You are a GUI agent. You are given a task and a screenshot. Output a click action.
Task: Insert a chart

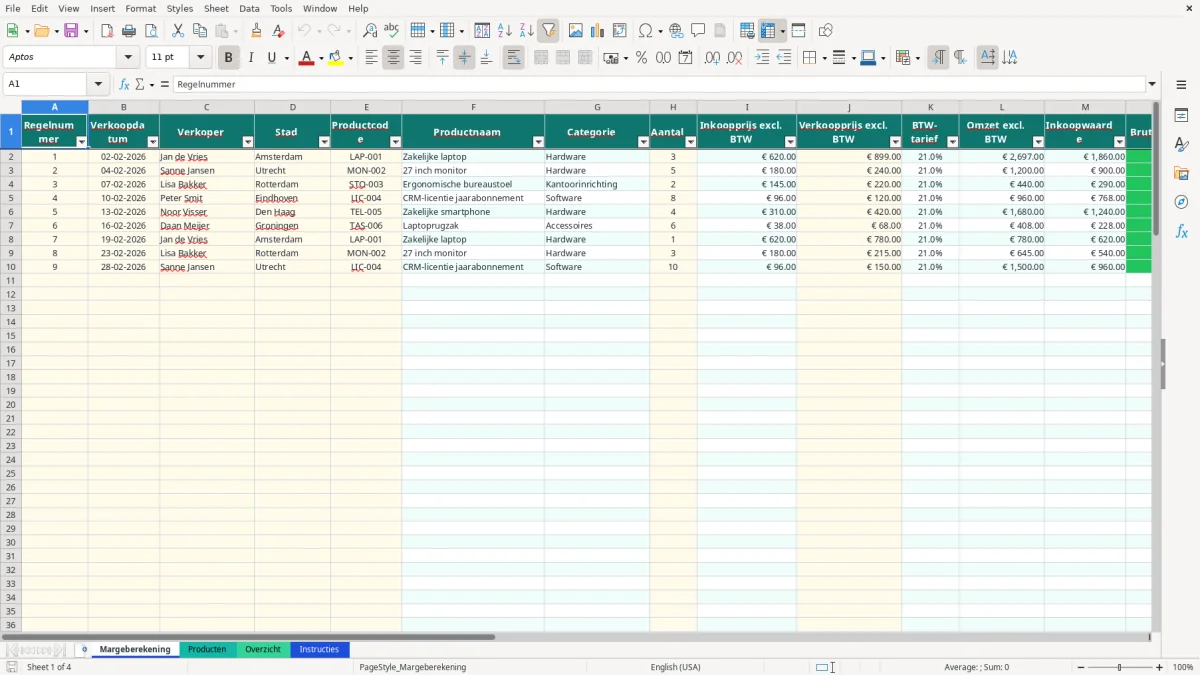[x=598, y=31]
